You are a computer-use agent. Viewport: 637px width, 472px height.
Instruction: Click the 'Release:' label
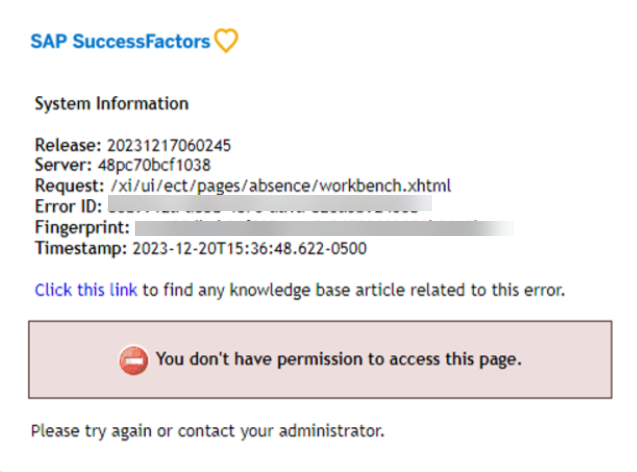[68, 145]
